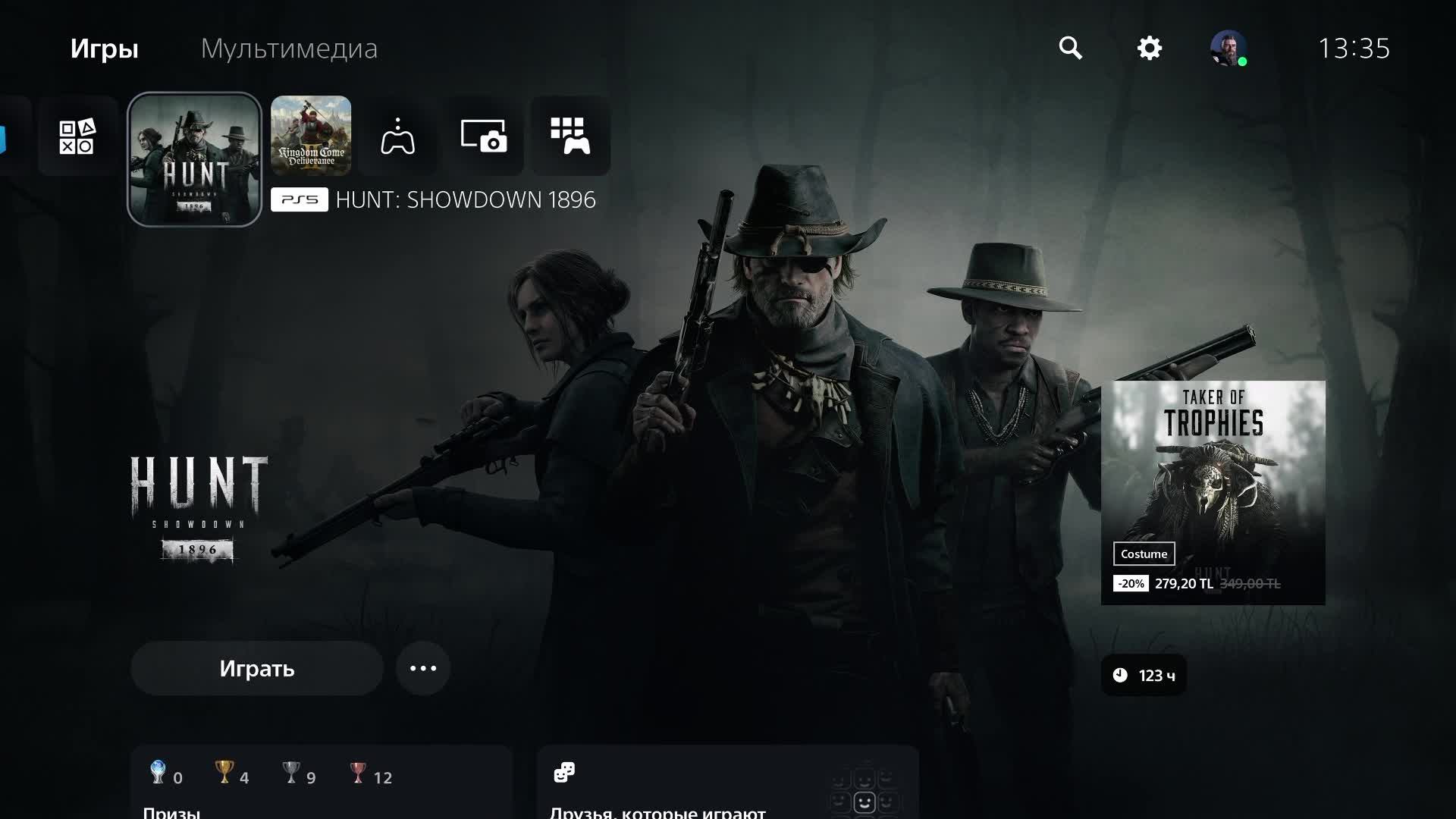Open the settings gear icon

coord(1149,48)
